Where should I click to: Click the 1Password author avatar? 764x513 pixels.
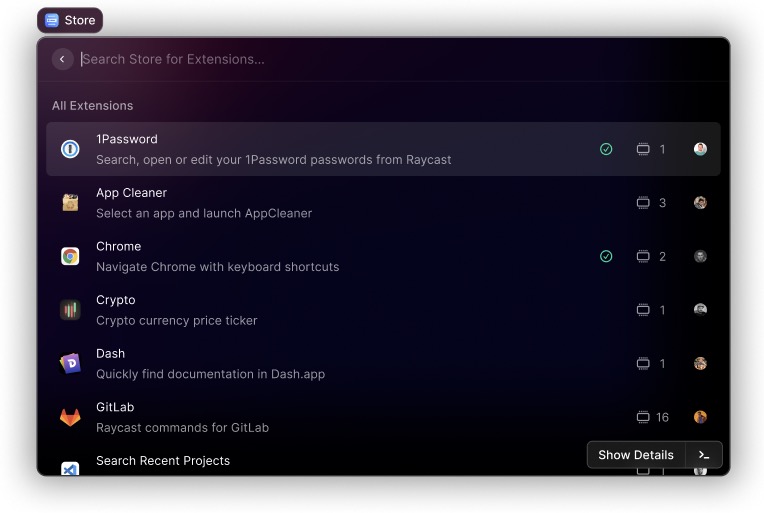tap(700, 149)
